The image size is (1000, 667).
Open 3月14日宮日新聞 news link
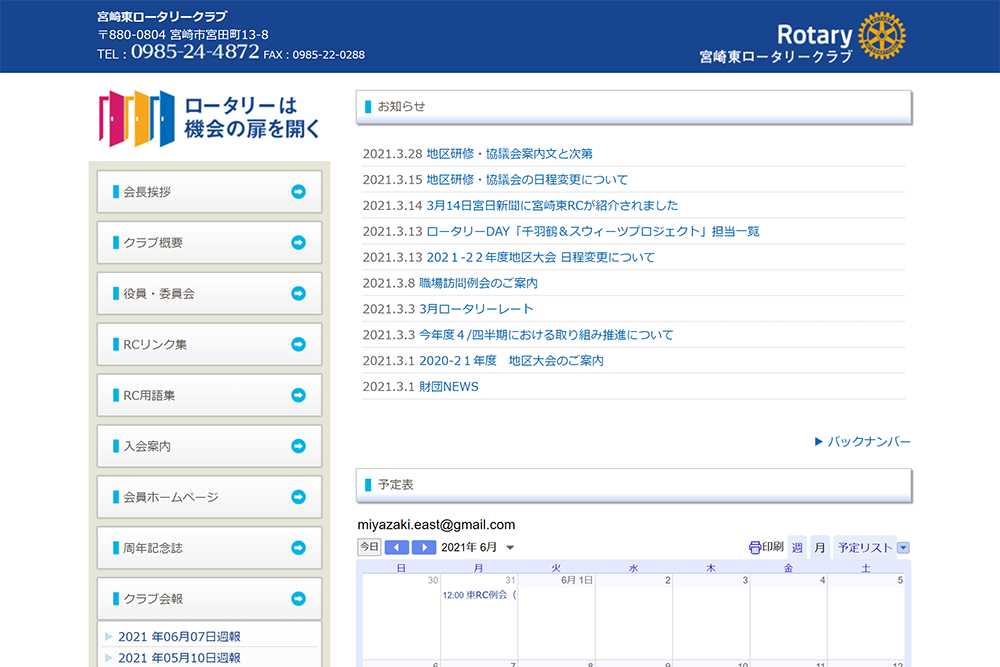552,205
